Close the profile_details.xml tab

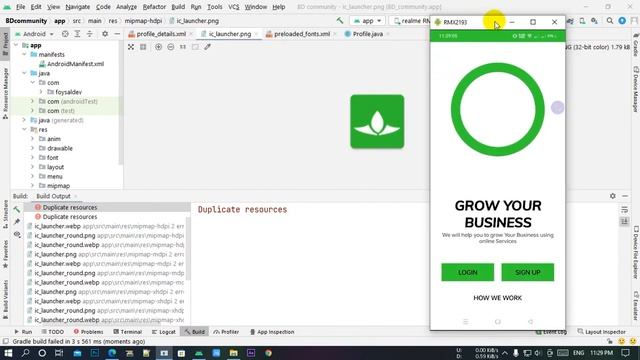(x=191, y=34)
